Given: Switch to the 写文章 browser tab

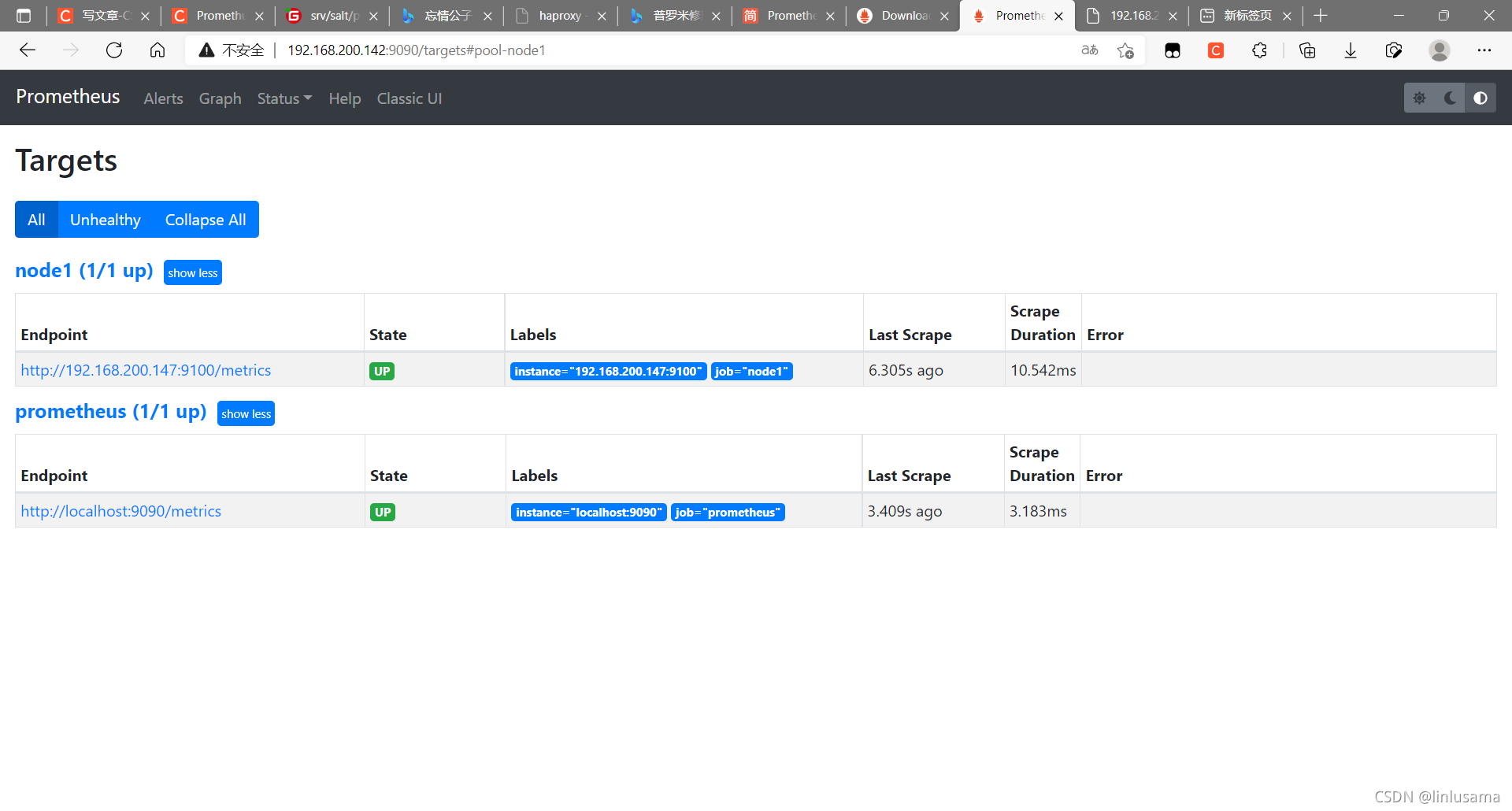Looking at the screenshot, I should 105,16.
